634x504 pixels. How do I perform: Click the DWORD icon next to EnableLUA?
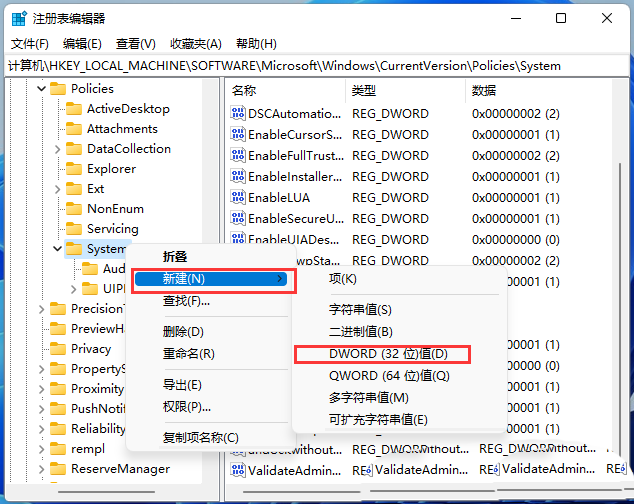coord(238,198)
